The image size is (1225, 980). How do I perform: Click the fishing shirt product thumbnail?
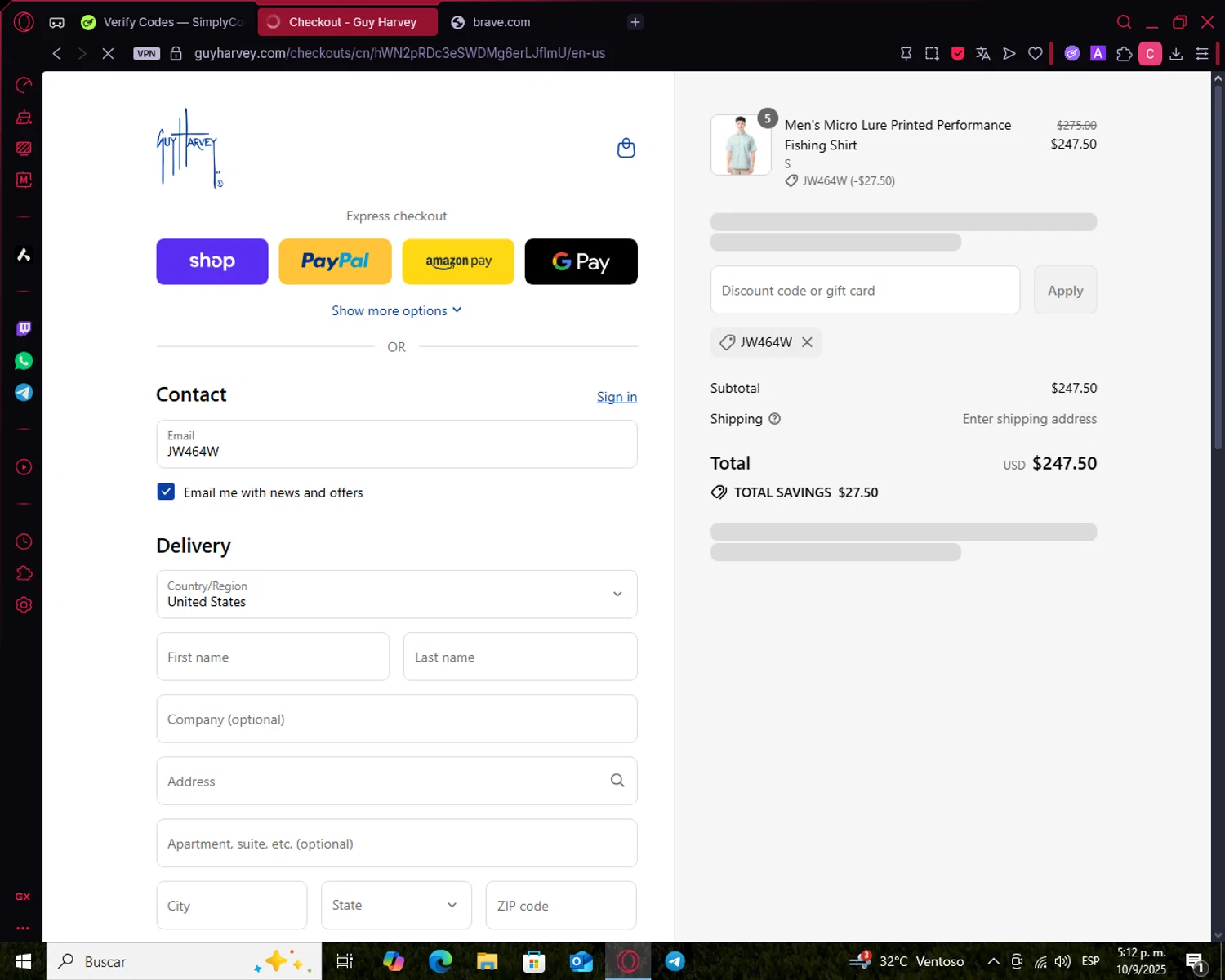pyautogui.click(x=741, y=145)
